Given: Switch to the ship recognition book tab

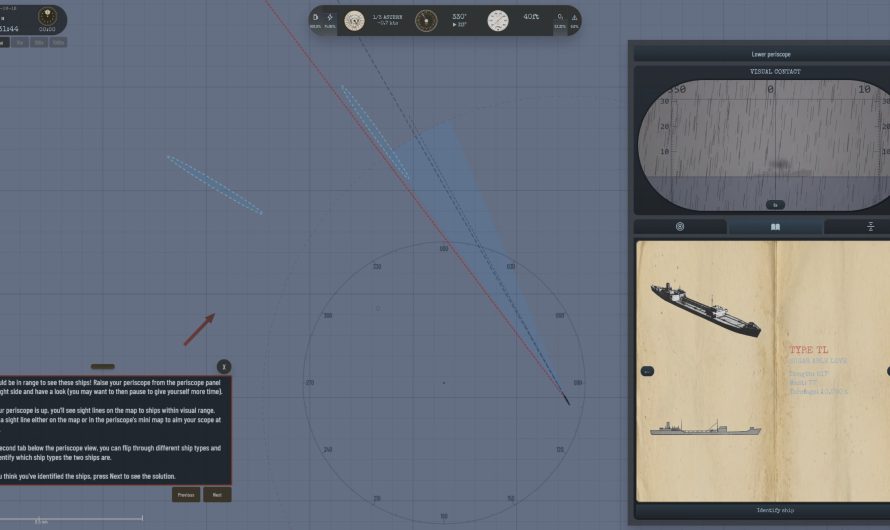Looking at the screenshot, I should (775, 226).
